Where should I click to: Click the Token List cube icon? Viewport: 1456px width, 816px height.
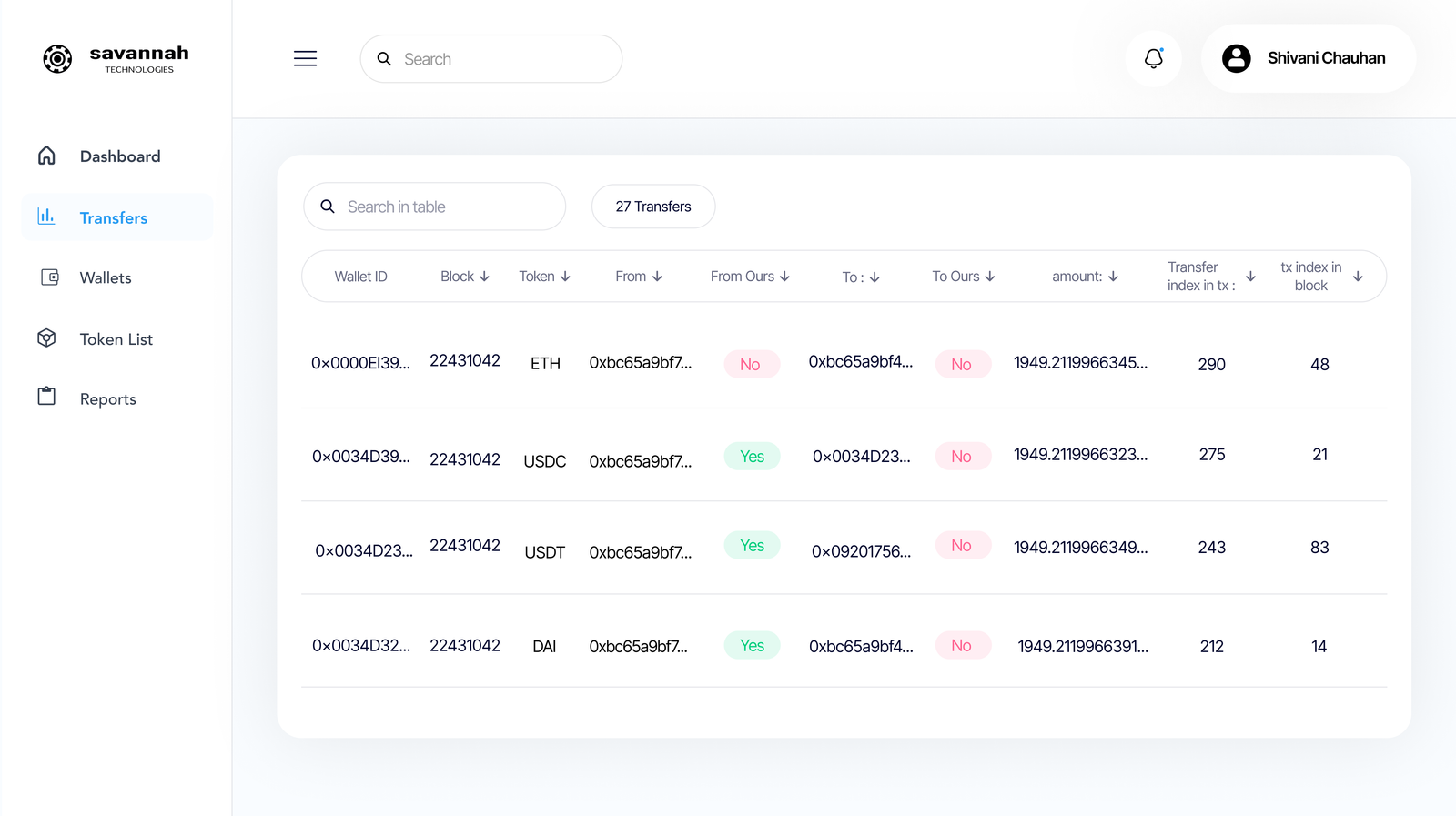click(x=46, y=338)
